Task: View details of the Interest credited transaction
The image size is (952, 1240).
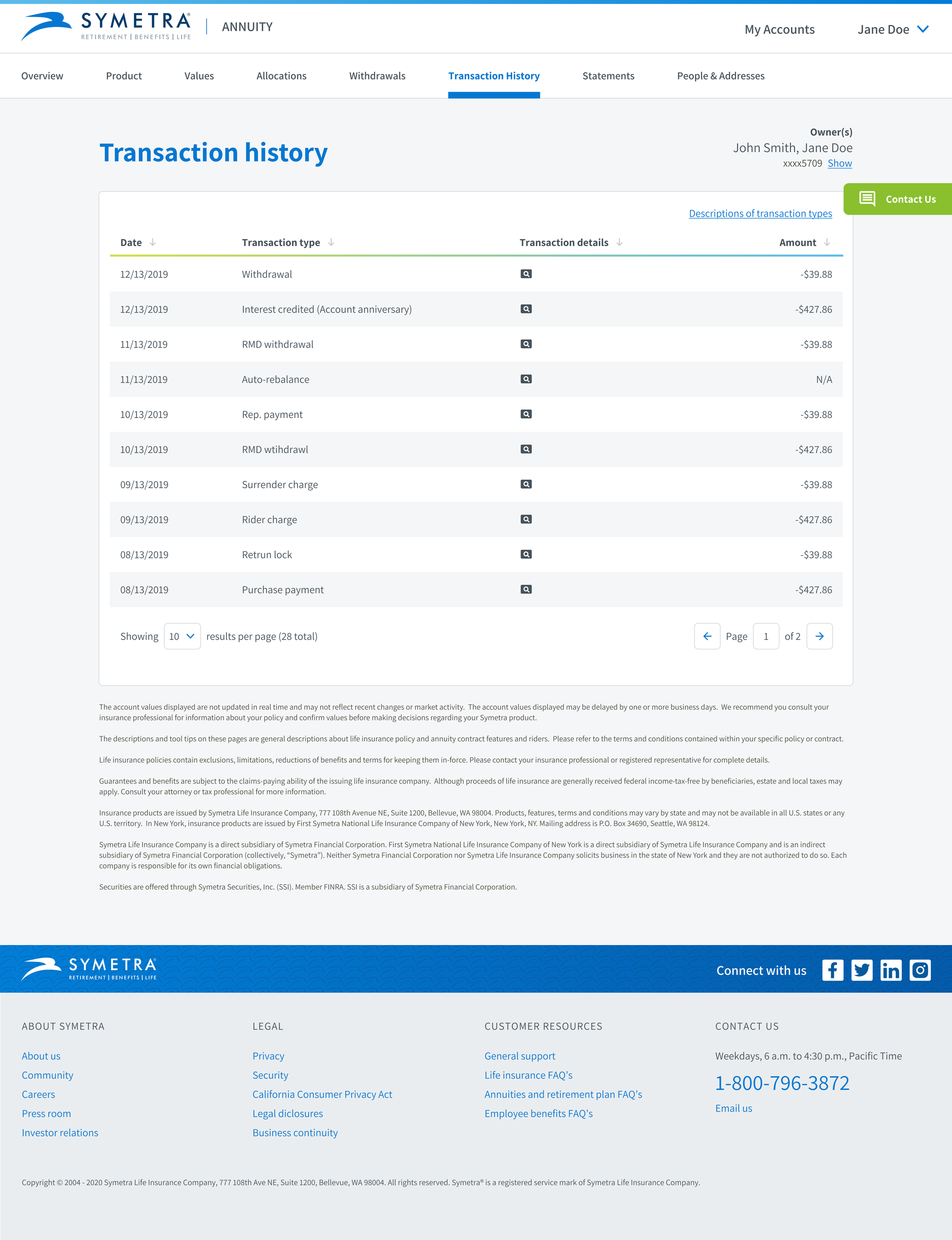Action: pos(526,309)
